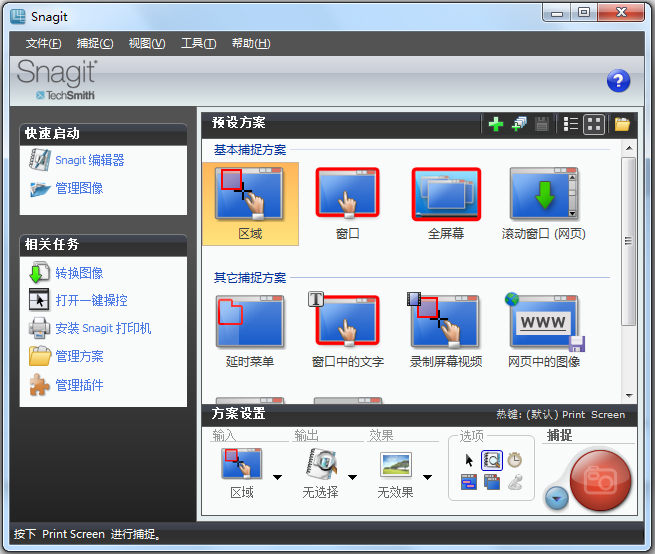Open the 管理插件 link
Viewport: 655px width, 554px height.
(79, 385)
